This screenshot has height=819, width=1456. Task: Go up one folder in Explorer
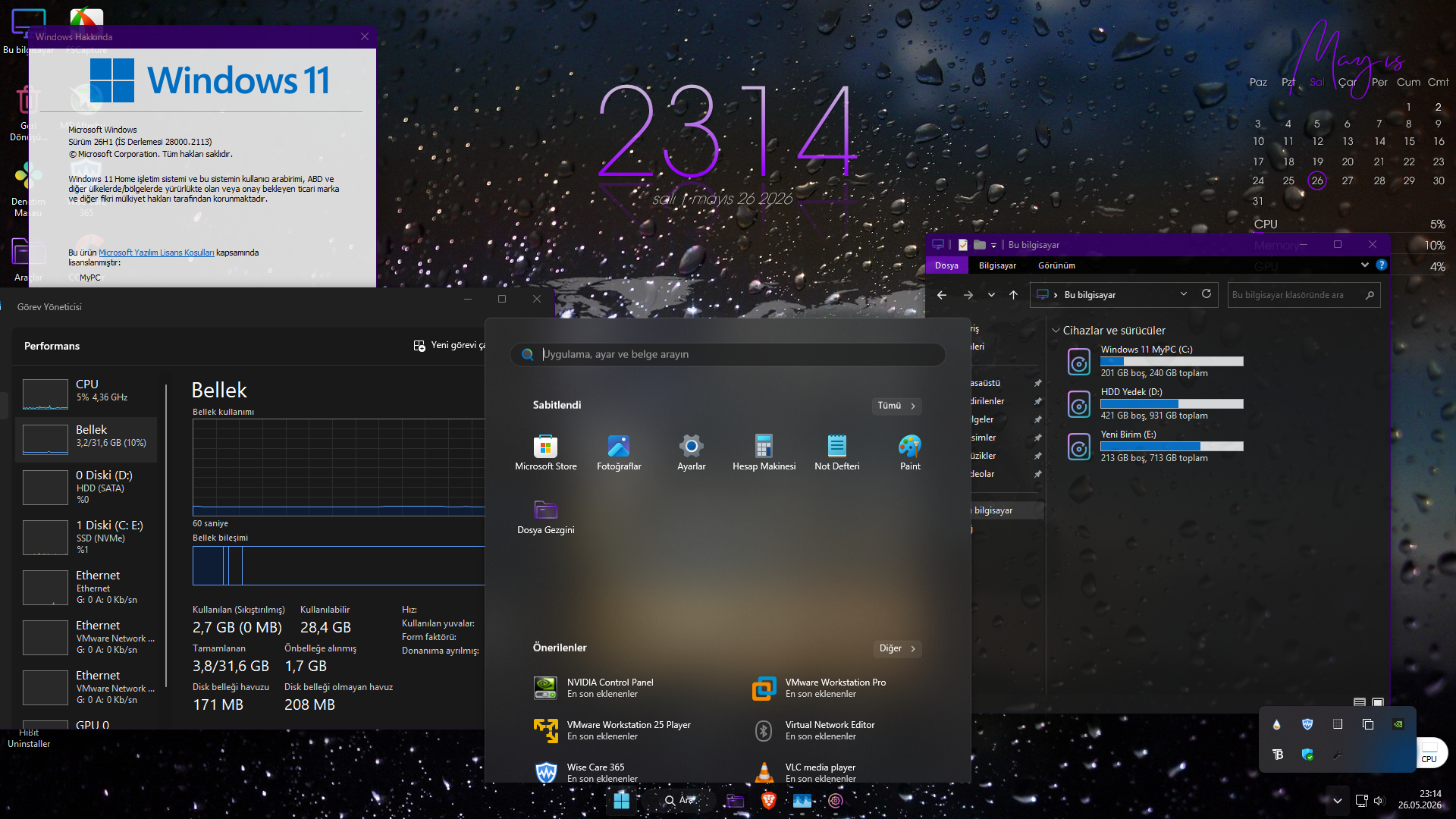point(1014,295)
